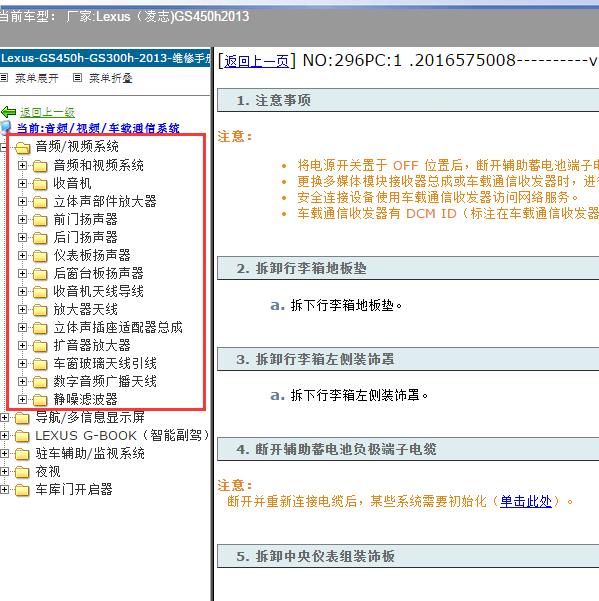This screenshot has height=601, width=599.
Task: Click folder icon beside 夜视
Action: pyautogui.click(x=22, y=472)
